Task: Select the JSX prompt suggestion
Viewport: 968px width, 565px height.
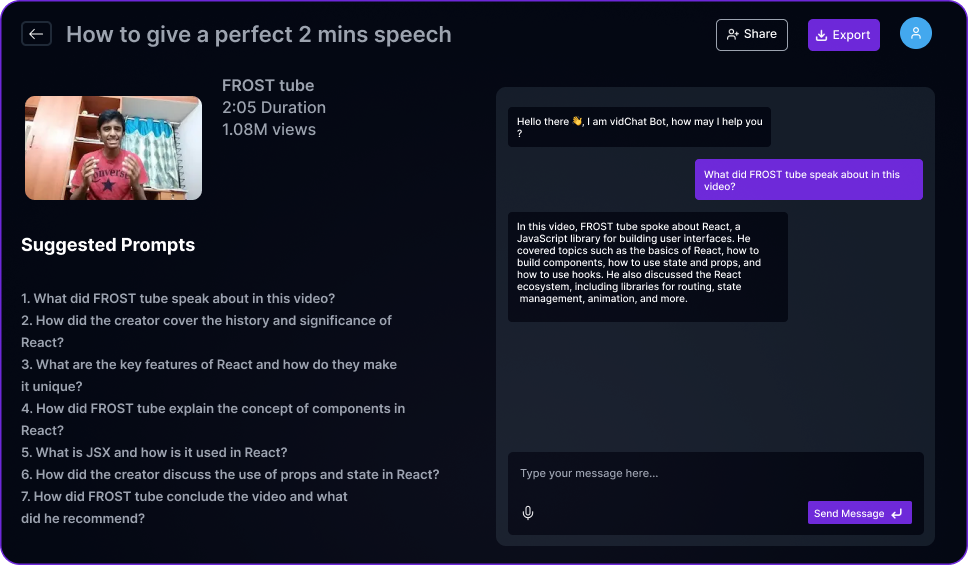Action: tap(154, 452)
